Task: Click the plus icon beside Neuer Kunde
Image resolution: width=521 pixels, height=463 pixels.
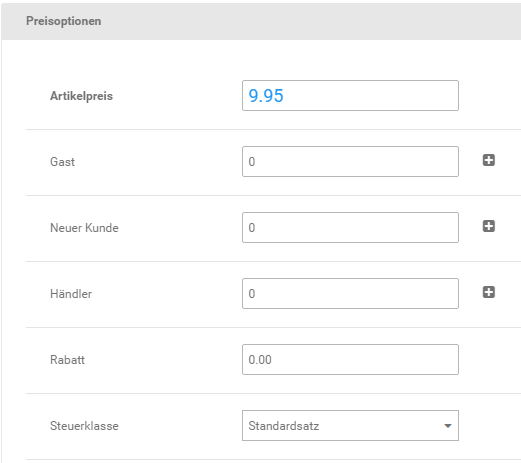Action: pyautogui.click(x=489, y=226)
